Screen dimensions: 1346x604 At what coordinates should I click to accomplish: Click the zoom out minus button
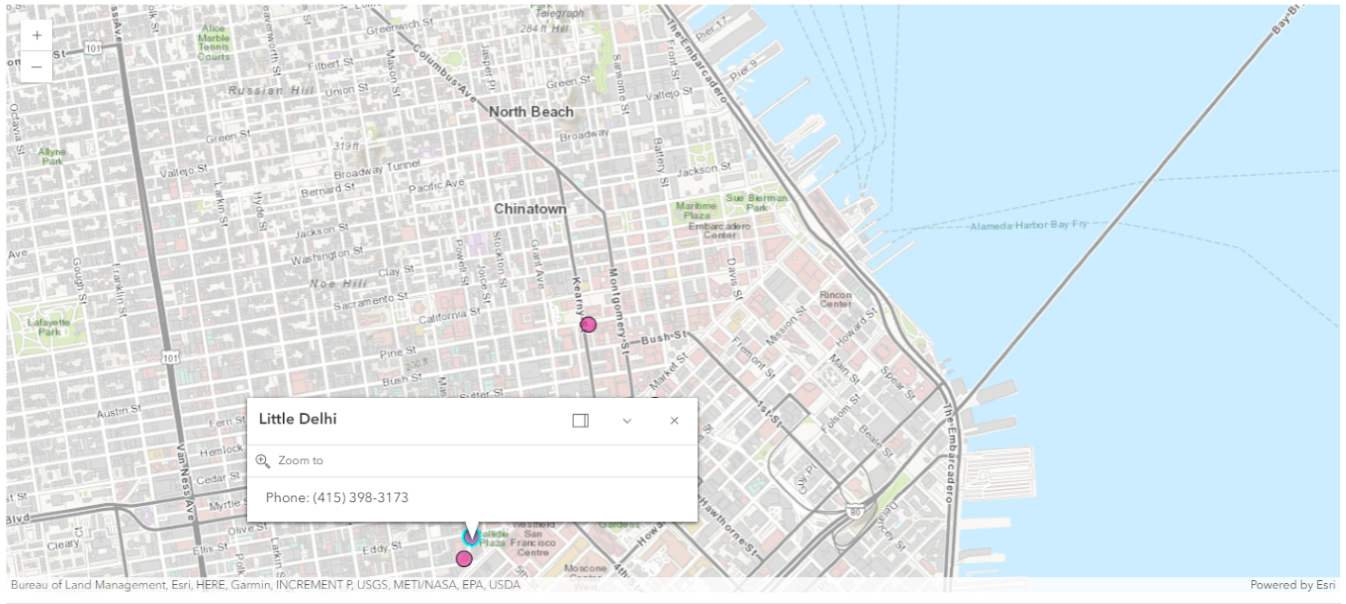coord(37,67)
